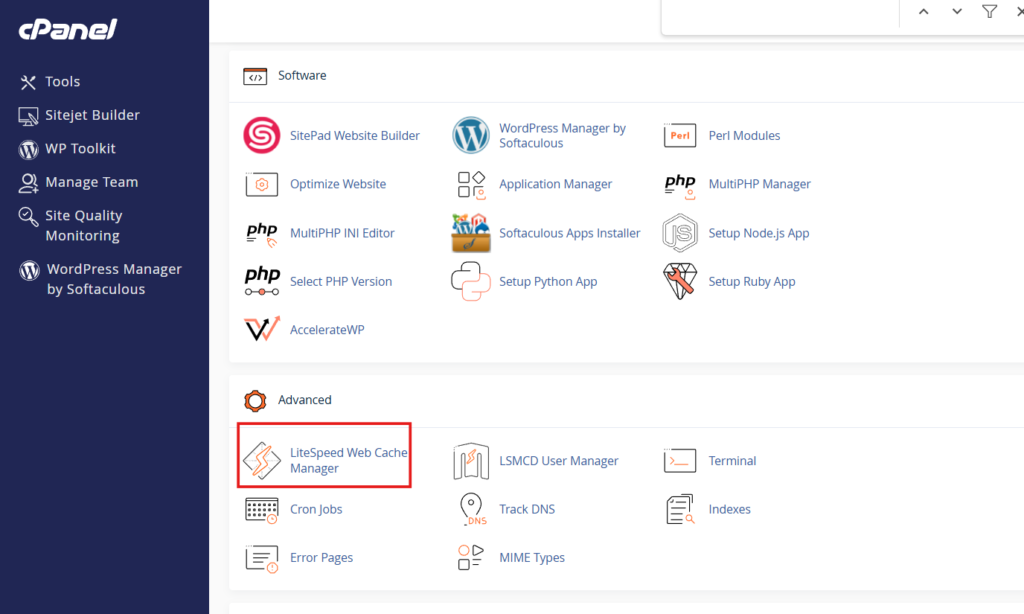
Task: Open the Optimize Website link
Action: click(338, 184)
